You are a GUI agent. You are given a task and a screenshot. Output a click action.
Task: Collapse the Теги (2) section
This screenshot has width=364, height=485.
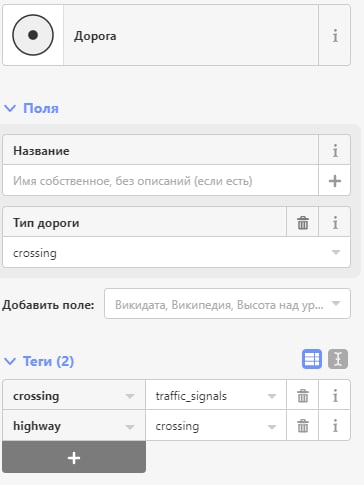(39, 361)
